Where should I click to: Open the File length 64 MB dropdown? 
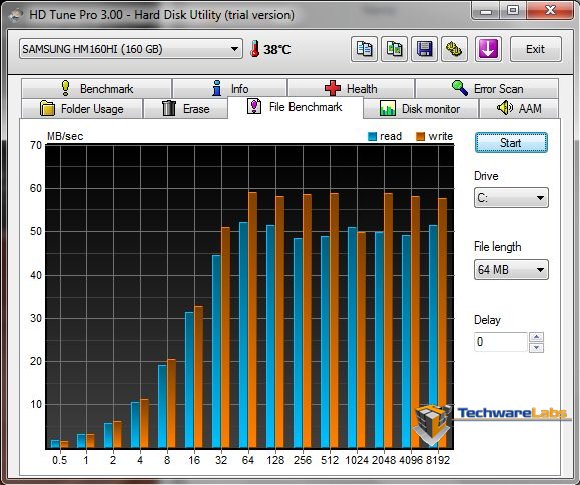511,270
